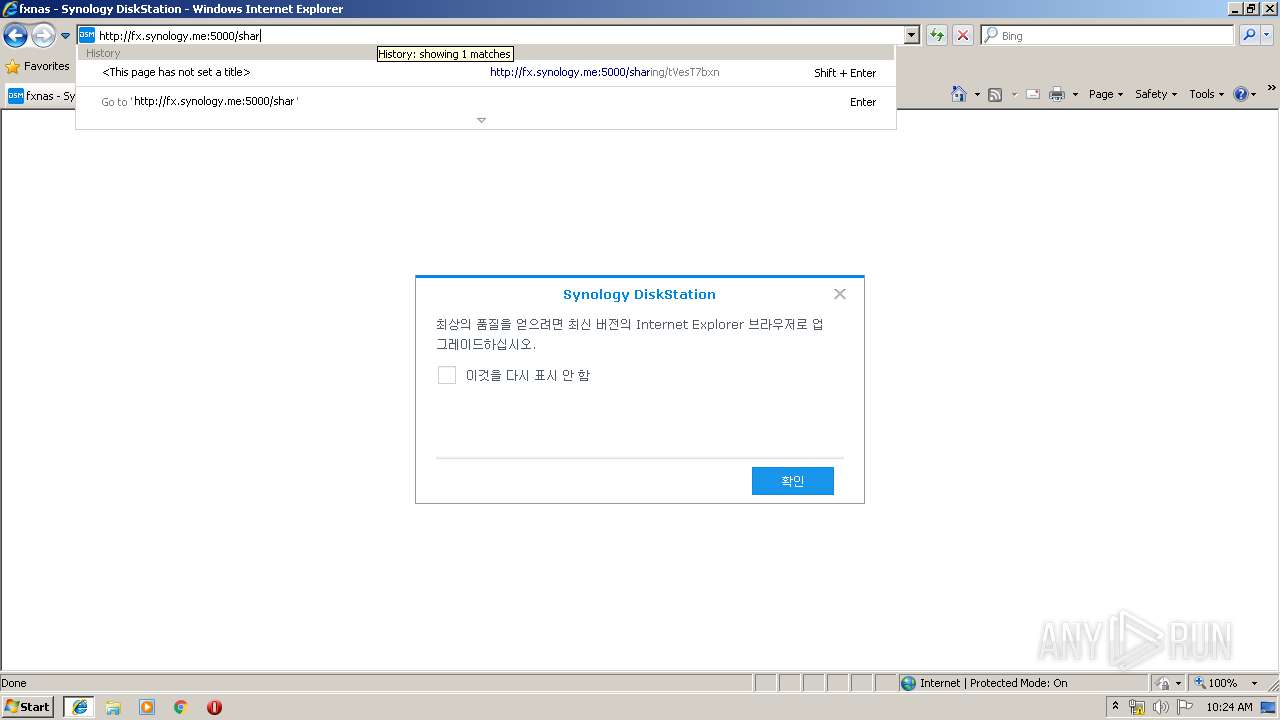Open the Safety menu

[x=1156, y=94]
